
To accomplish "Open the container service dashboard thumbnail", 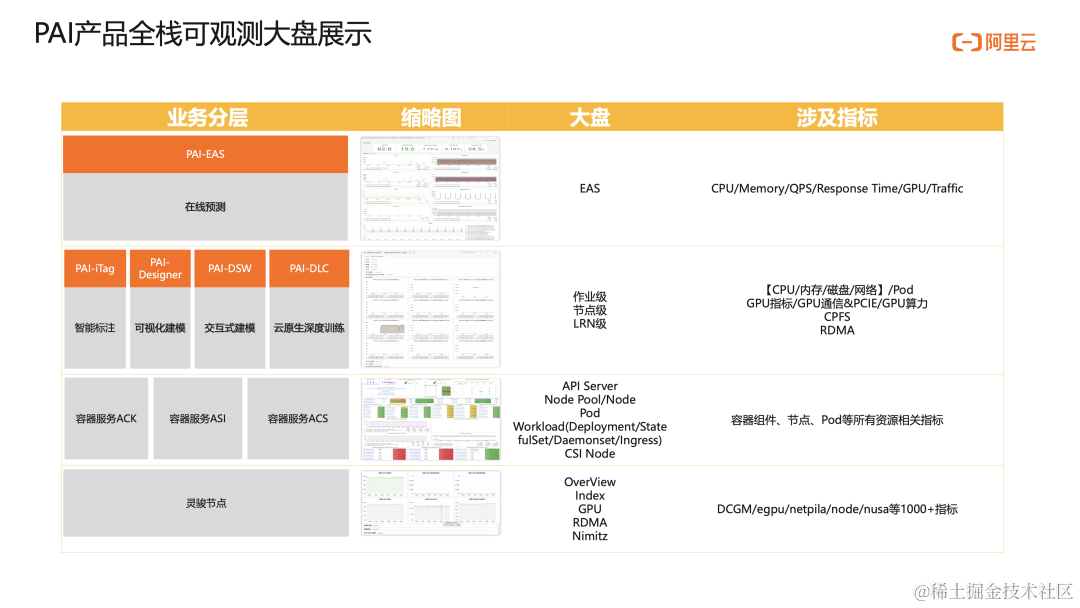I will (x=430, y=419).
